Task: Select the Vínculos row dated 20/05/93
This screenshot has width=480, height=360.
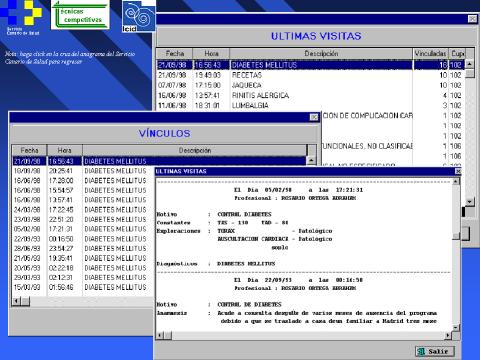Action: 83,268
